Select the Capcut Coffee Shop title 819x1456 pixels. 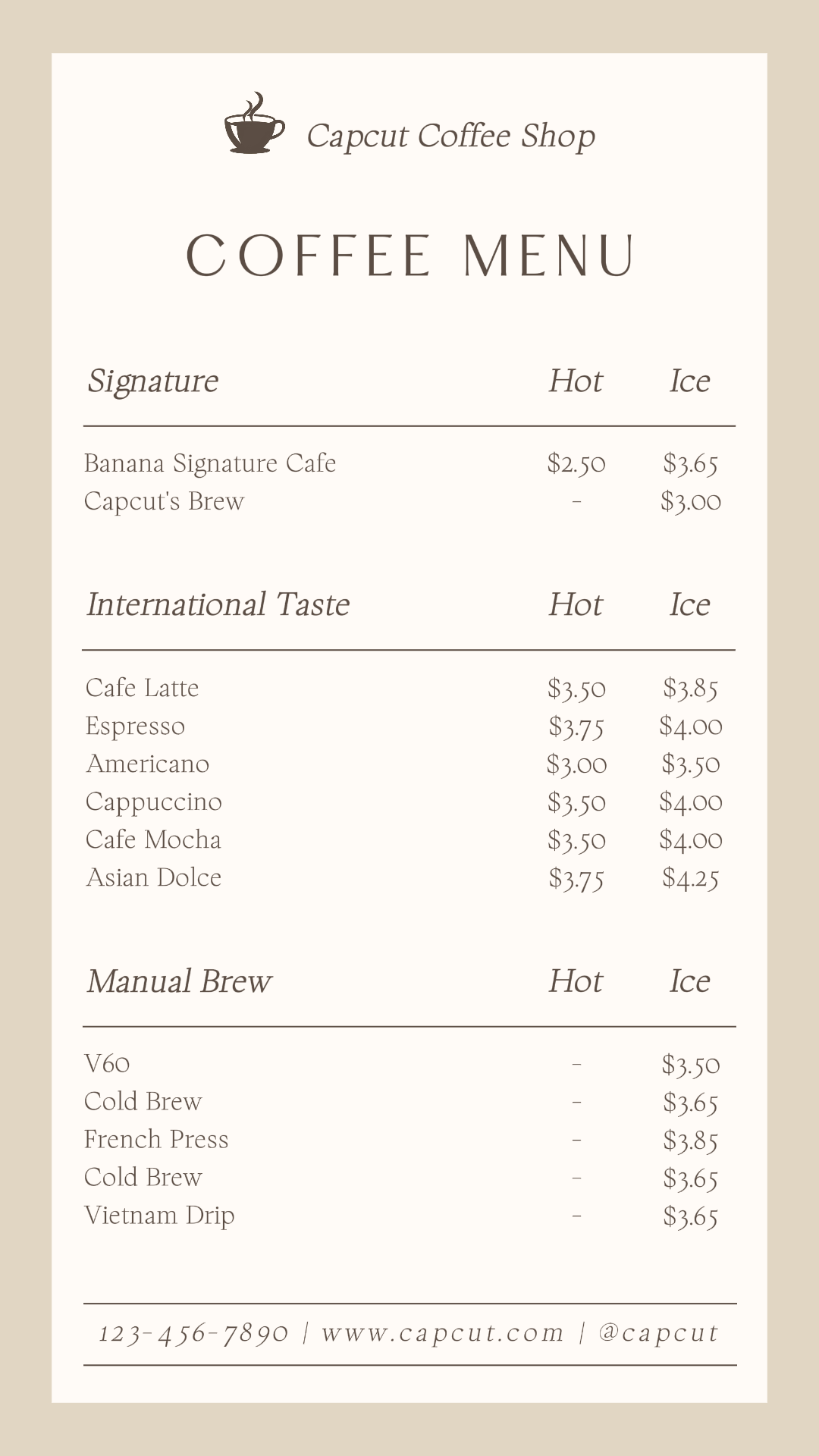point(450,136)
